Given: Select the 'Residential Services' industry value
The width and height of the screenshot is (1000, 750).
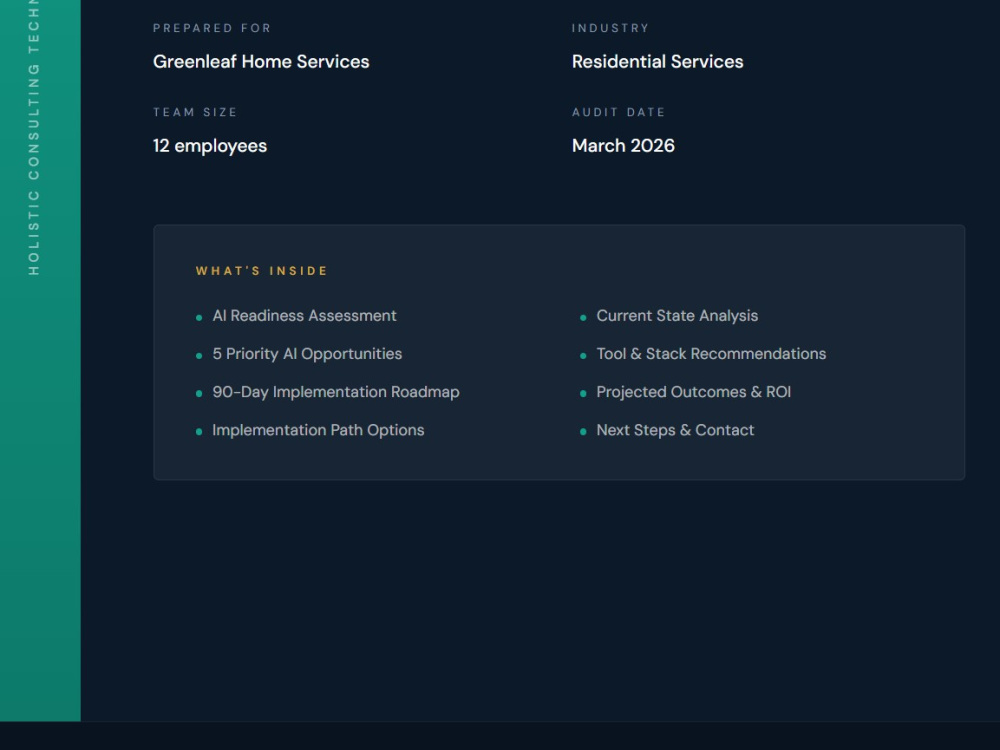Looking at the screenshot, I should (x=658, y=62).
